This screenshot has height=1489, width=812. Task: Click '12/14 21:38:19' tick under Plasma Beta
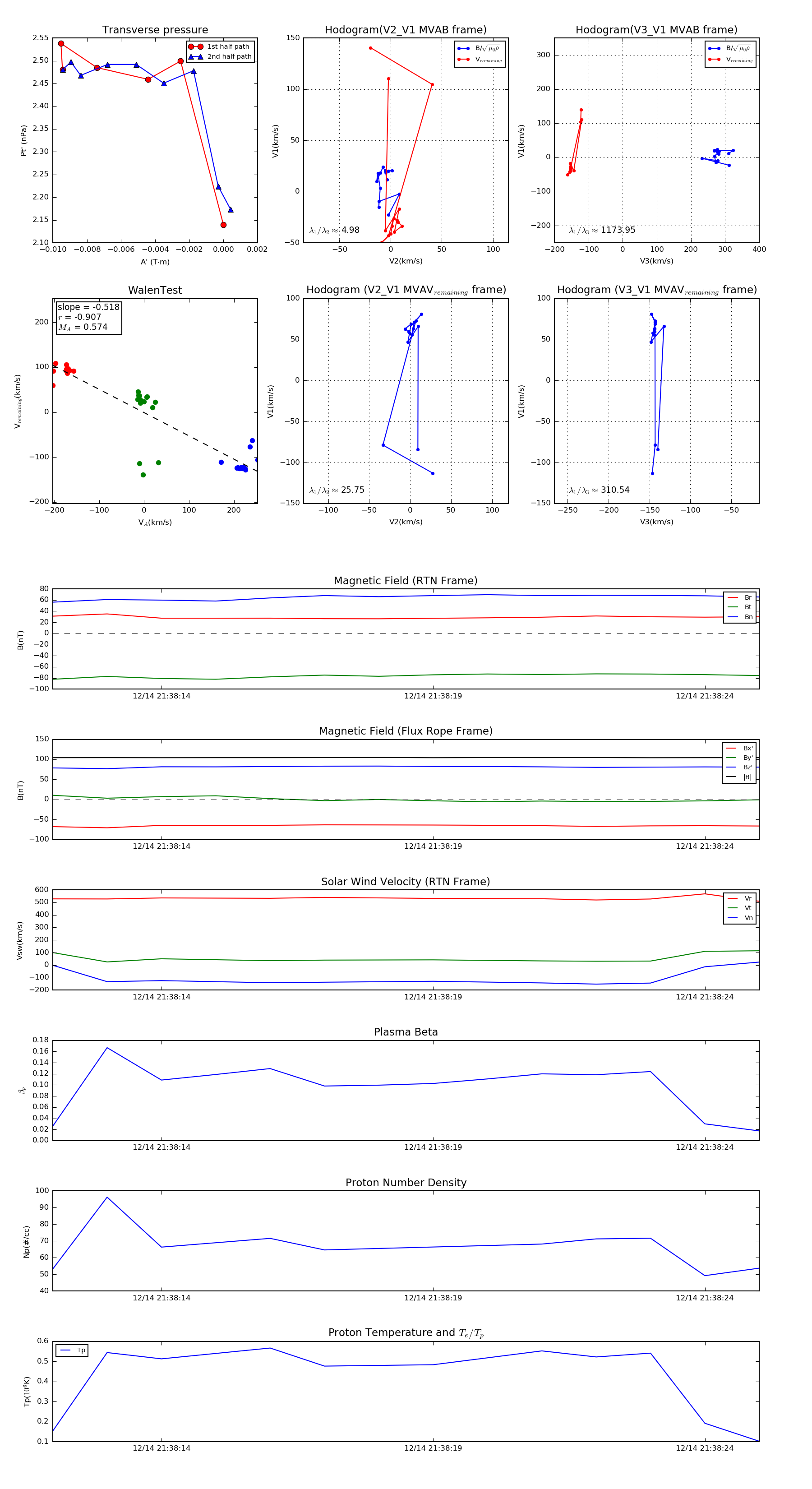(433, 1147)
